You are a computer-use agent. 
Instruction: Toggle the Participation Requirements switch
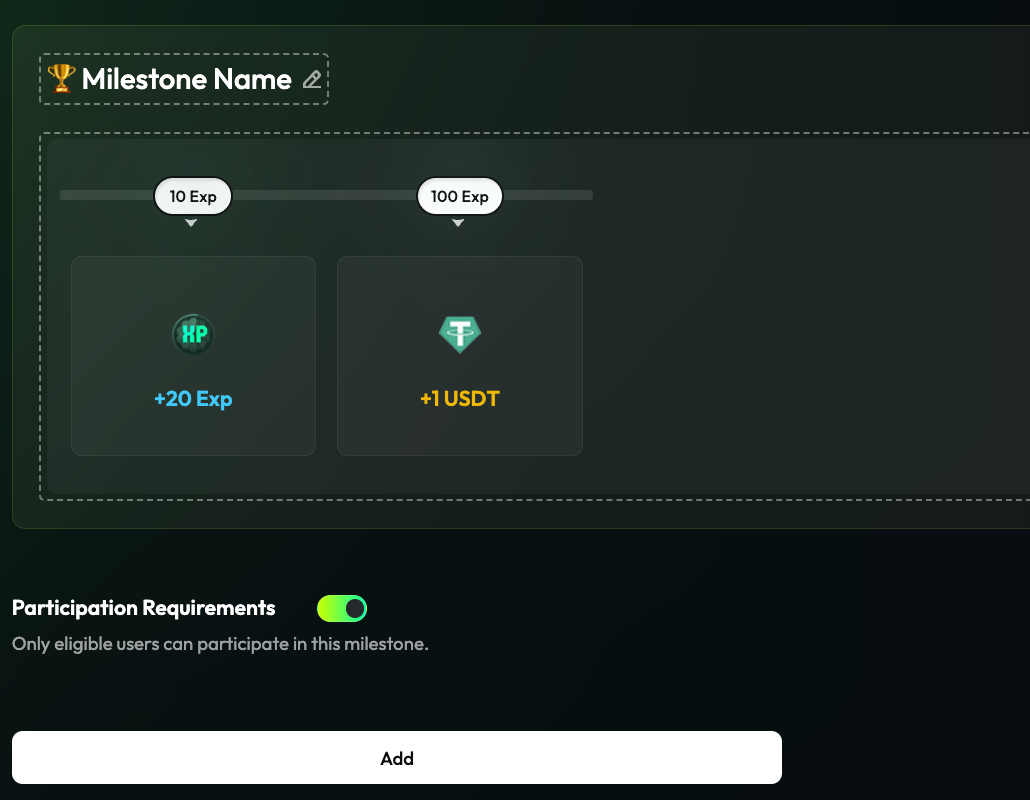[342, 608]
